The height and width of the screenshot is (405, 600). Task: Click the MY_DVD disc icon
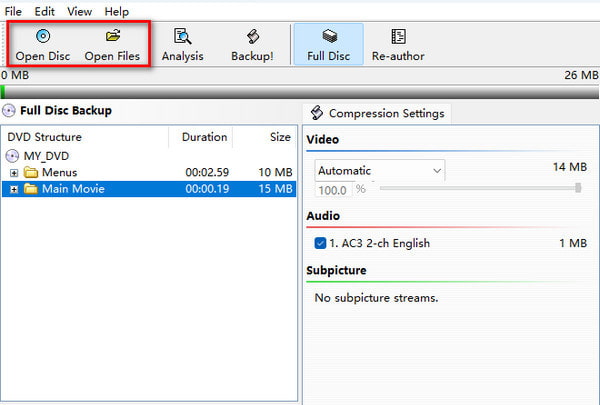[x=12, y=156]
